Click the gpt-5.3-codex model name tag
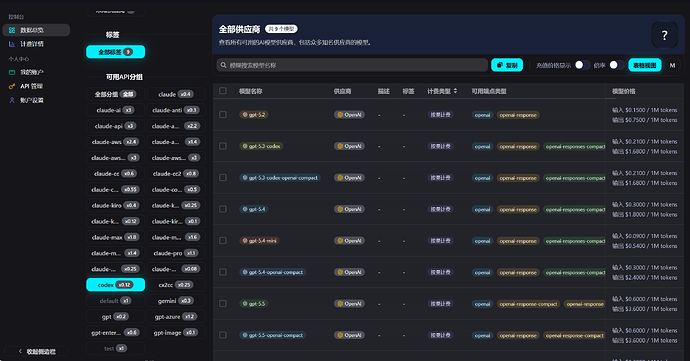 [x=261, y=146]
